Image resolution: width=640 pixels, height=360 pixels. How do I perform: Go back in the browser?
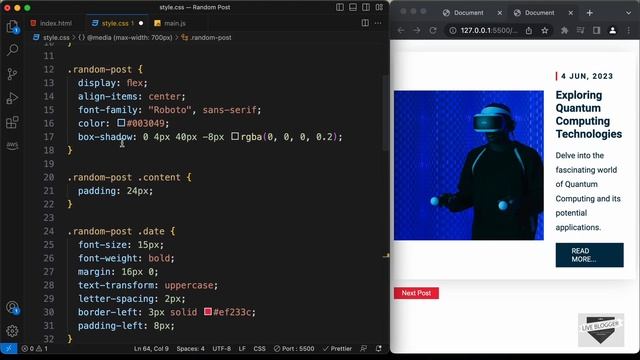(x=401, y=30)
